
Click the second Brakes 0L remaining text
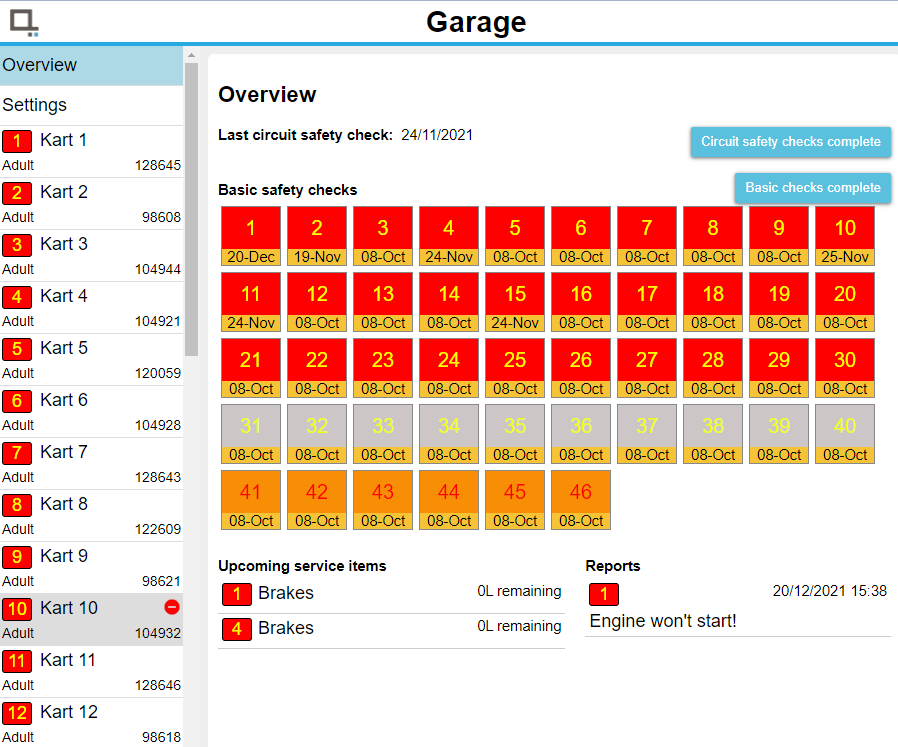pos(519,626)
